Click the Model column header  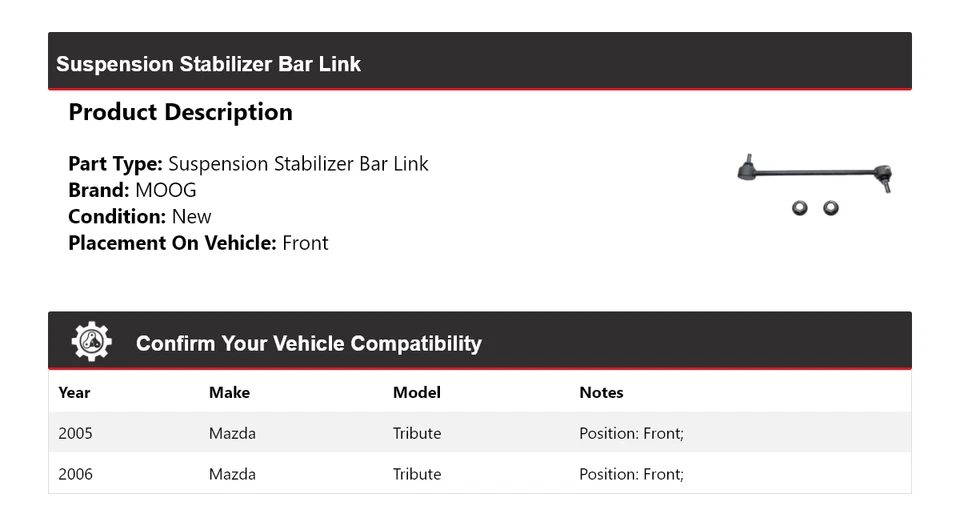pyautogui.click(x=416, y=392)
